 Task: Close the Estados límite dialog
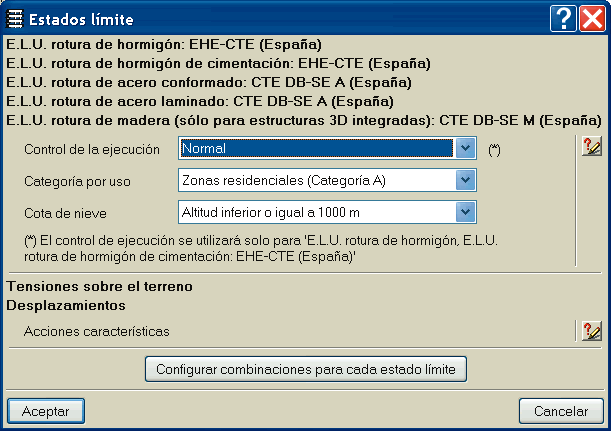[x=591, y=18]
